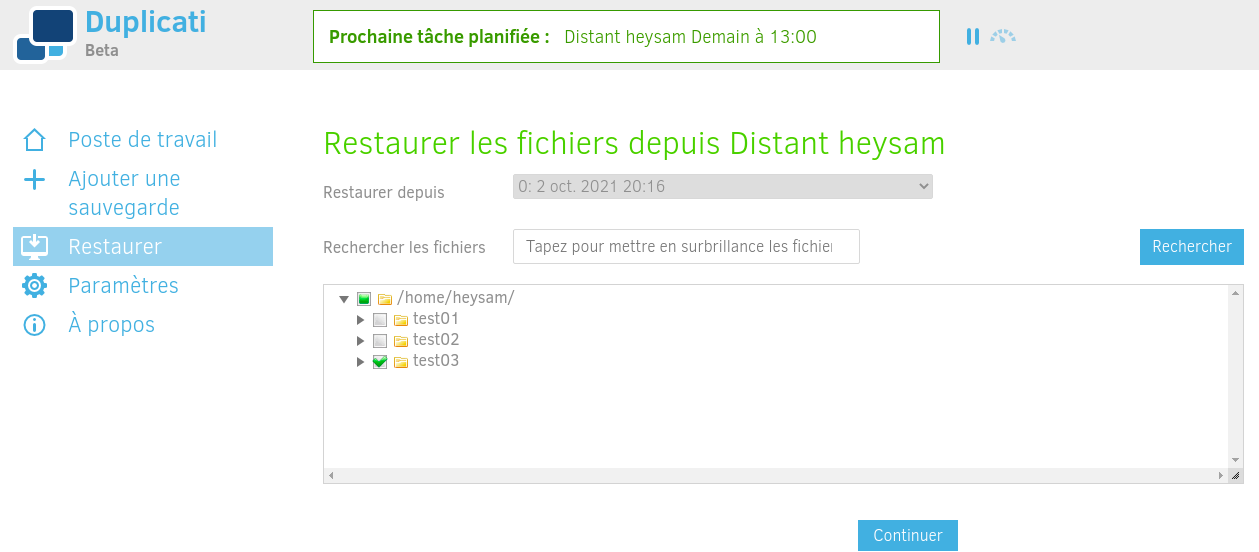Check the test02 folder checkbox

pyautogui.click(x=380, y=341)
